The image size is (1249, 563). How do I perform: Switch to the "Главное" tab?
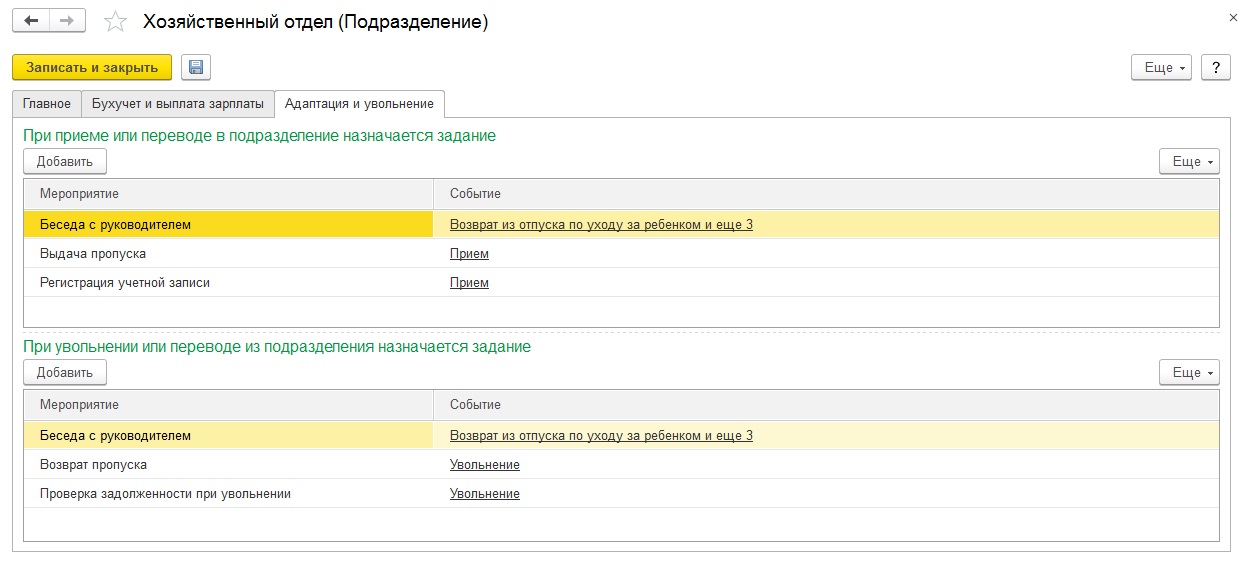pyautogui.click(x=47, y=104)
